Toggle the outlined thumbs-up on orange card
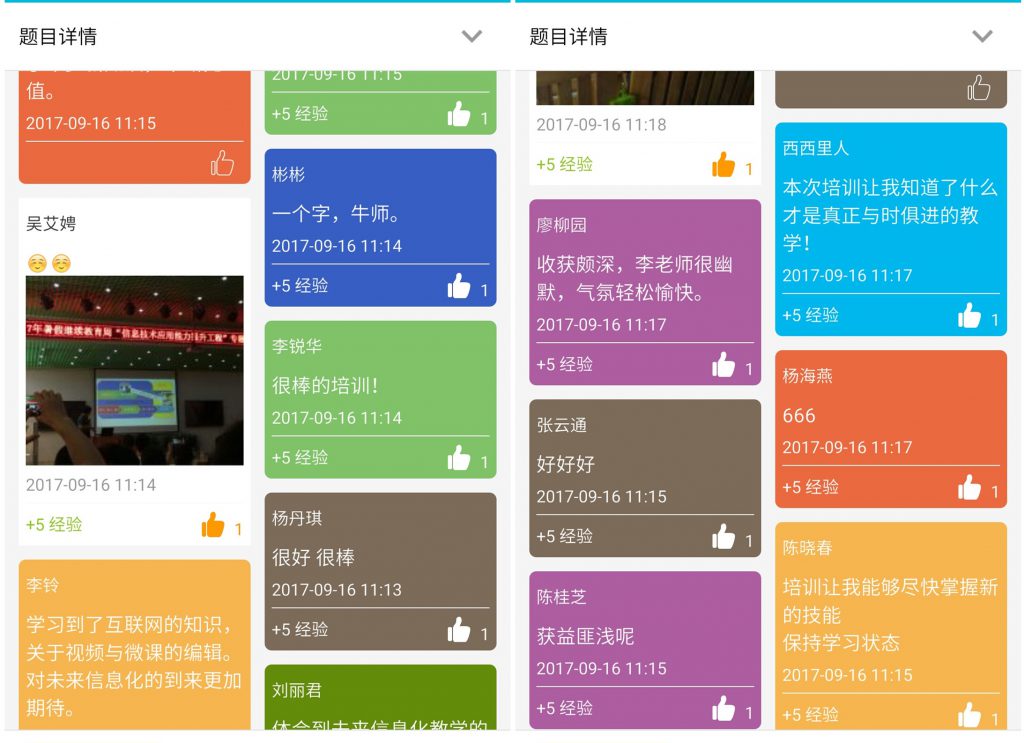 222,163
